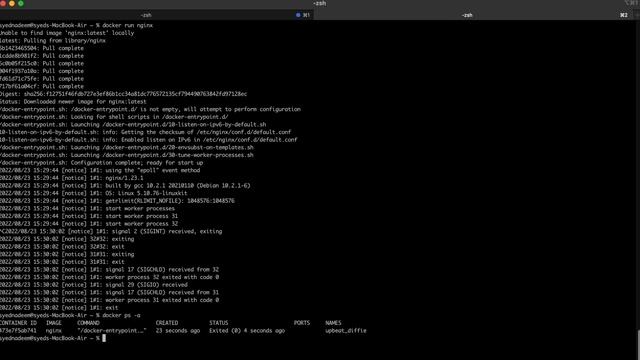Click the container name 'upbeat_diffie'
The image size is (640, 360).
(x=346, y=331)
